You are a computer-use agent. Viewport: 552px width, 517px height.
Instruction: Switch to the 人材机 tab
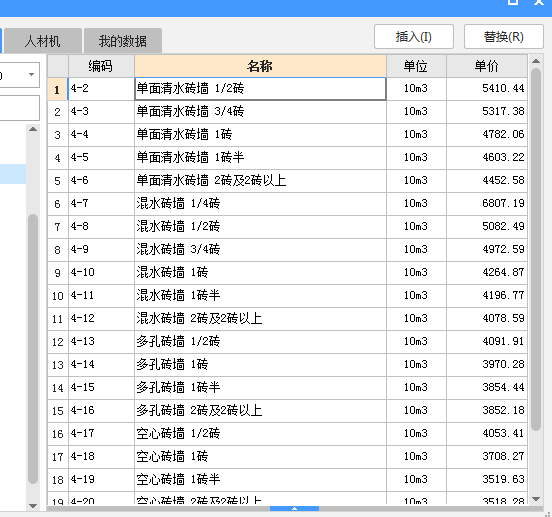(43, 41)
